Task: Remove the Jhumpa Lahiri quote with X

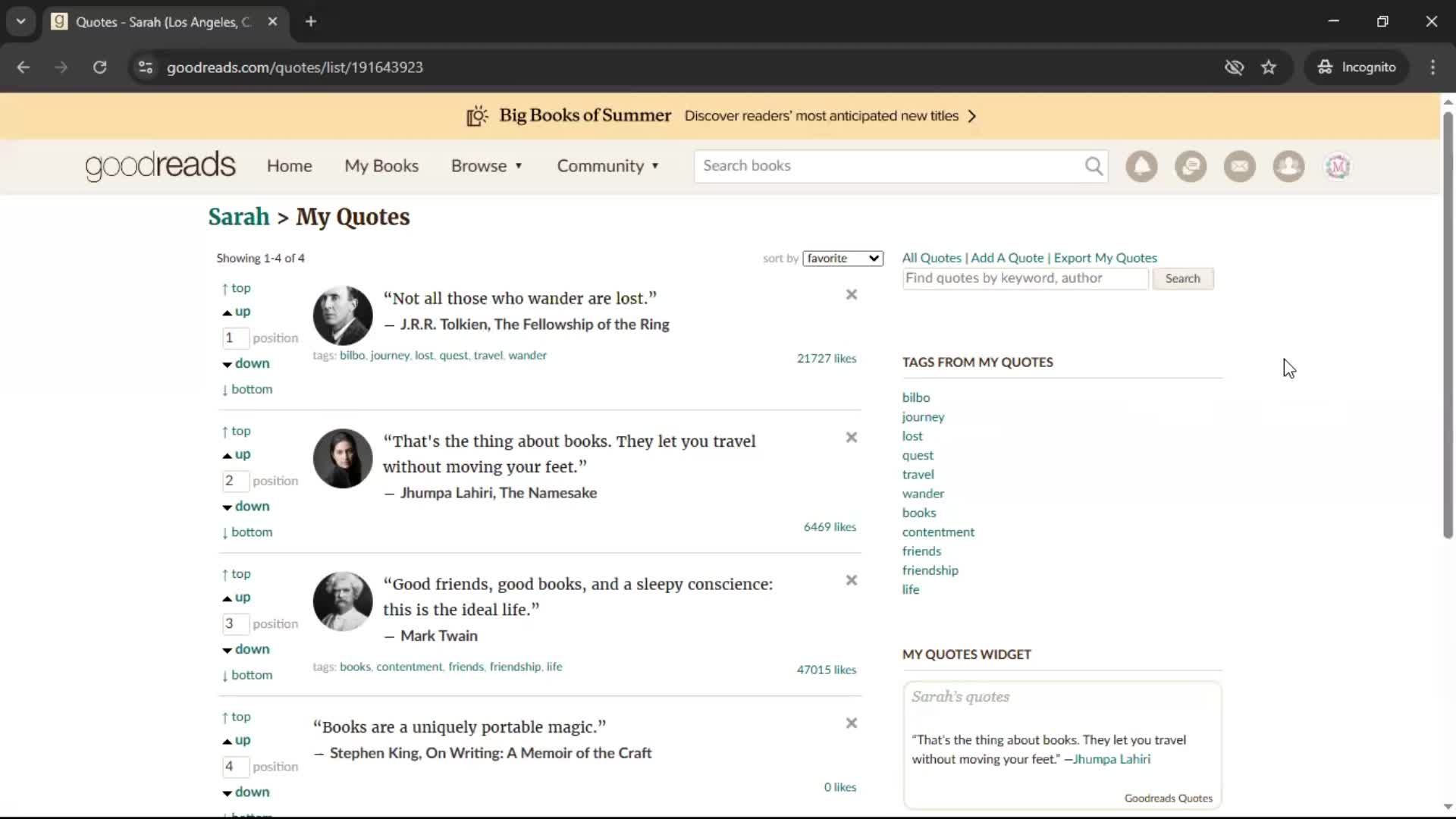Action: [x=852, y=438]
